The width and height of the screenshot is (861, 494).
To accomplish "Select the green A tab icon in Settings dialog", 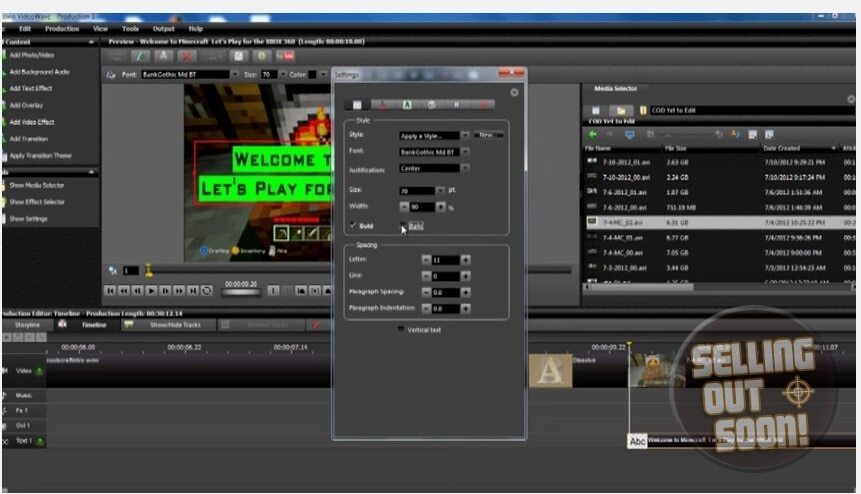I will pyautogui.click(x=407, y=104).
